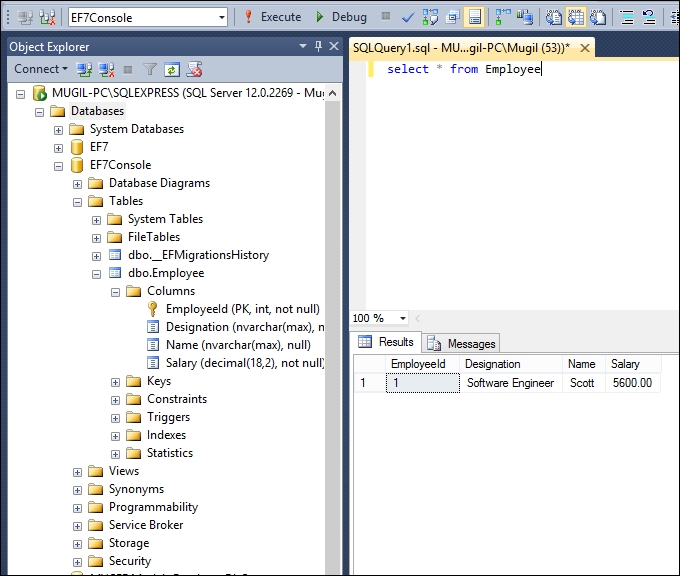Expand the System Databases node
This screenshot has height=576, width=680.
[x=58, y=130]
